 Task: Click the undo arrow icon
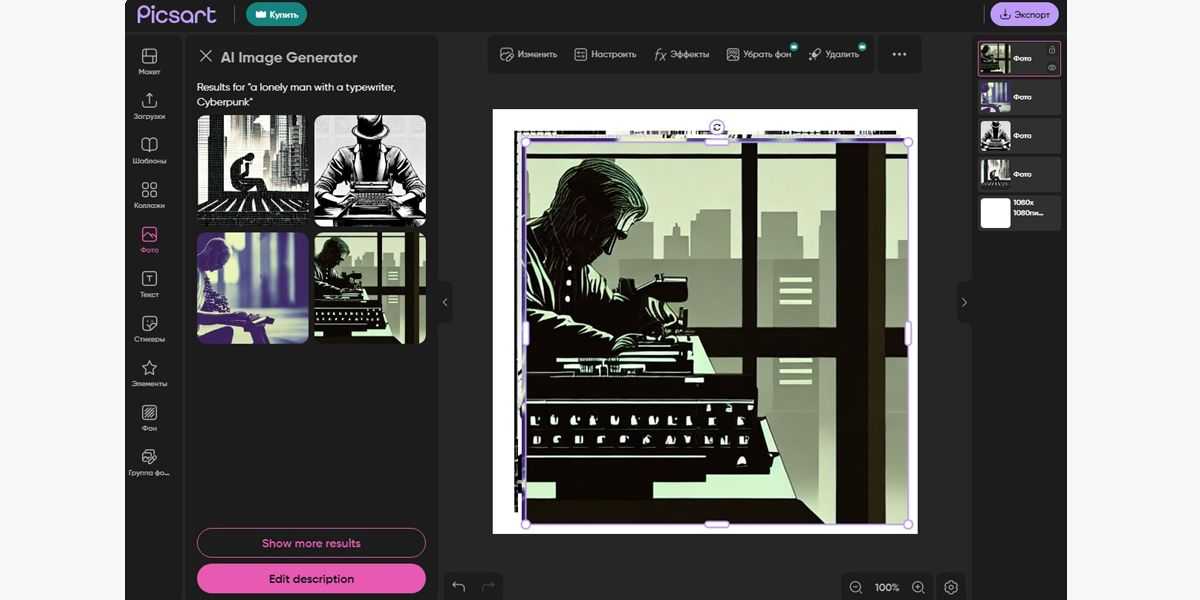coord(459,586)
